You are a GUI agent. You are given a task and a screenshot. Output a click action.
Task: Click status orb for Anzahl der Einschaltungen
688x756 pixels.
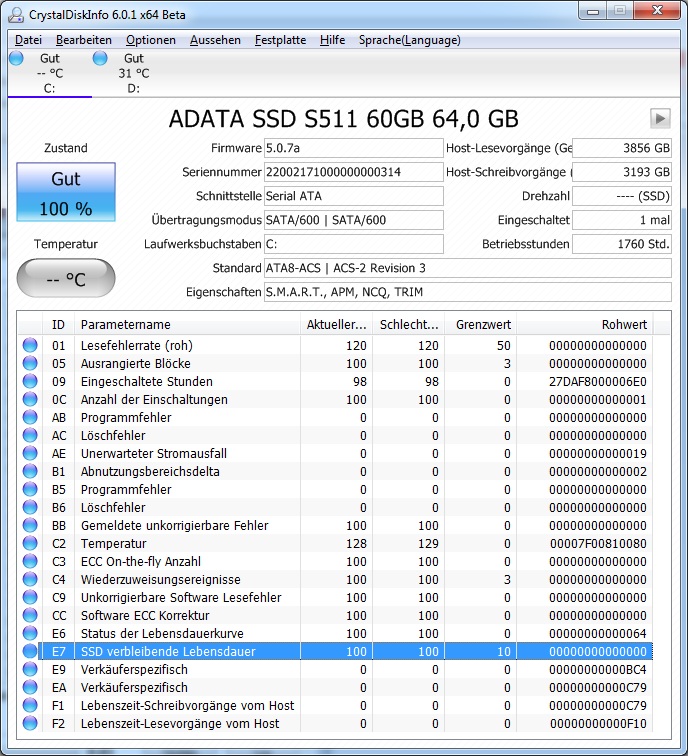pos(30,399)
